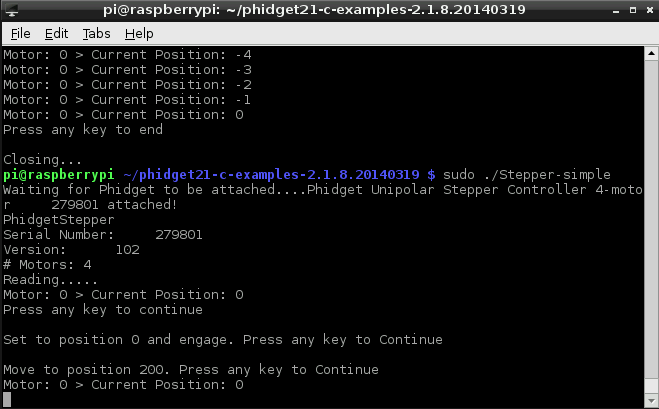Screen dimensions: 659x409
Task: Click the window title bar text
Action: 314,10
